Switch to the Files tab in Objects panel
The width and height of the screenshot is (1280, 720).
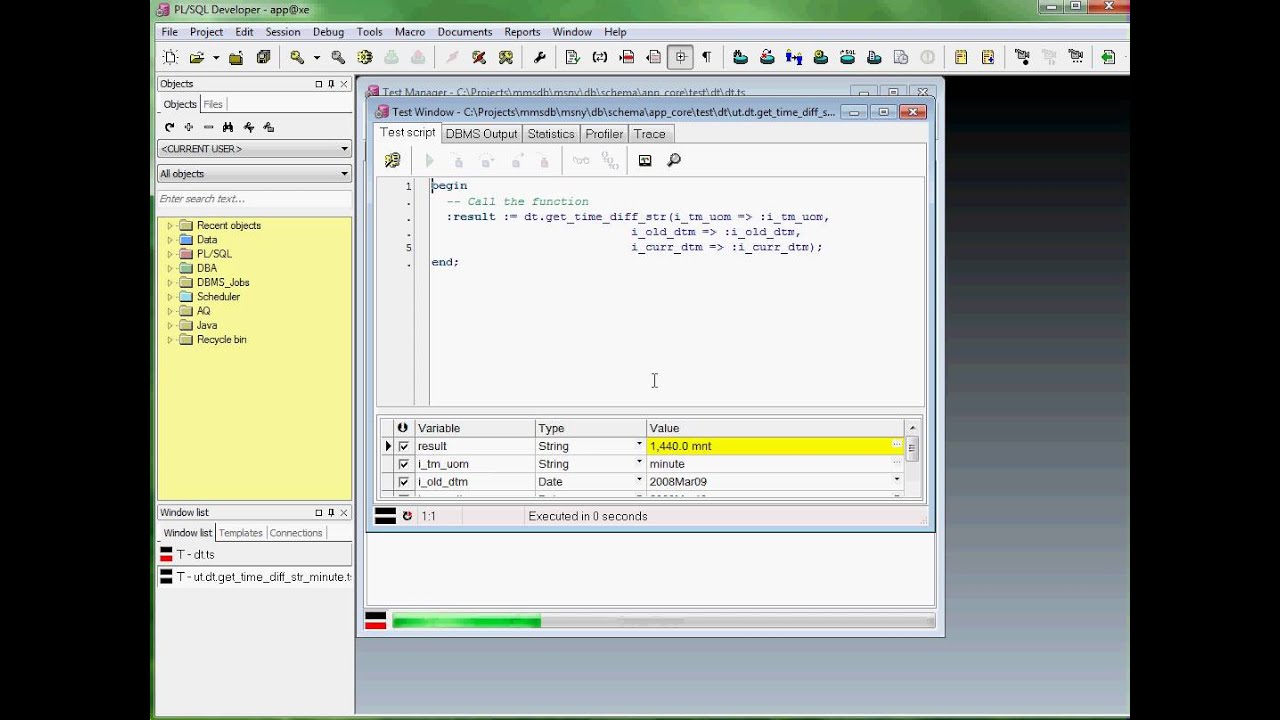[x=213, y=104]
